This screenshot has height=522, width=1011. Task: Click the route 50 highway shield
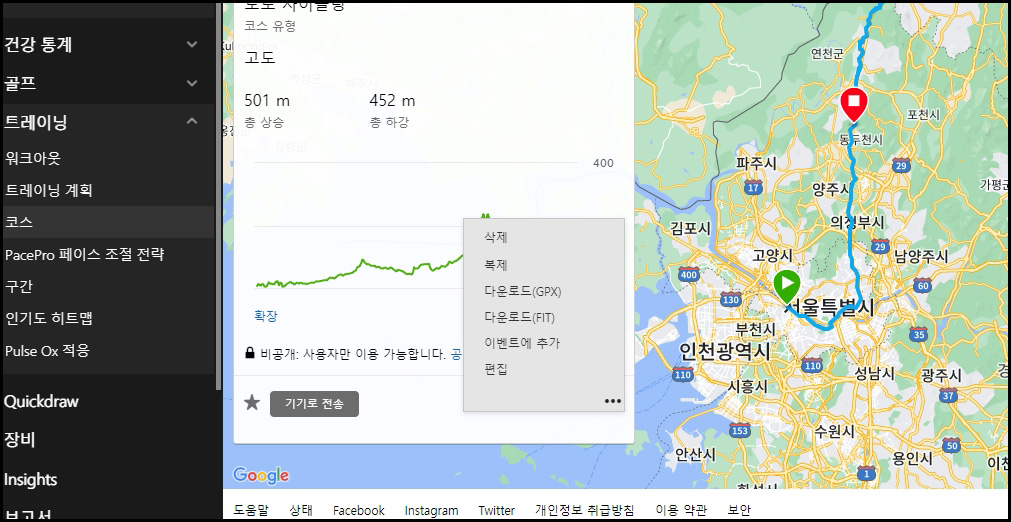coord(954,444)
